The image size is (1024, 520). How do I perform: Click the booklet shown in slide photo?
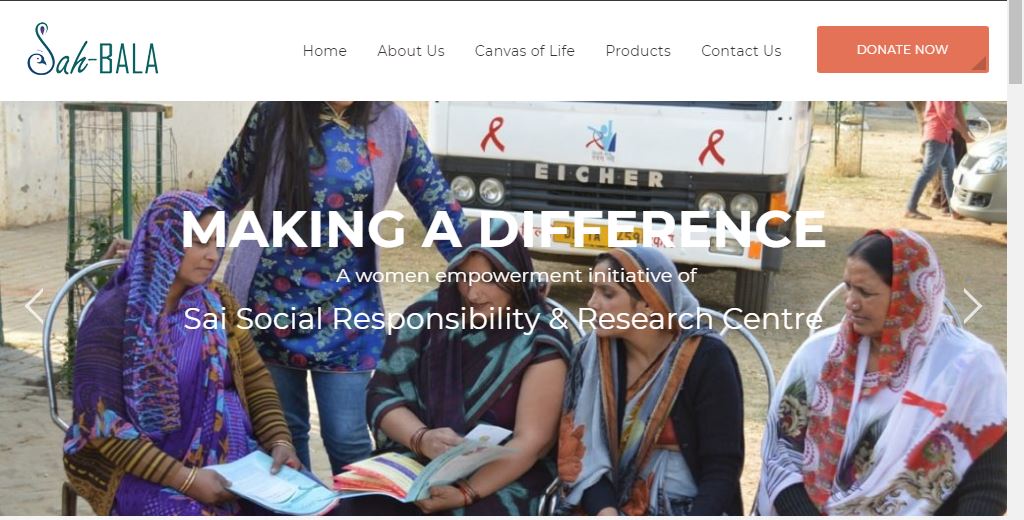421,468
